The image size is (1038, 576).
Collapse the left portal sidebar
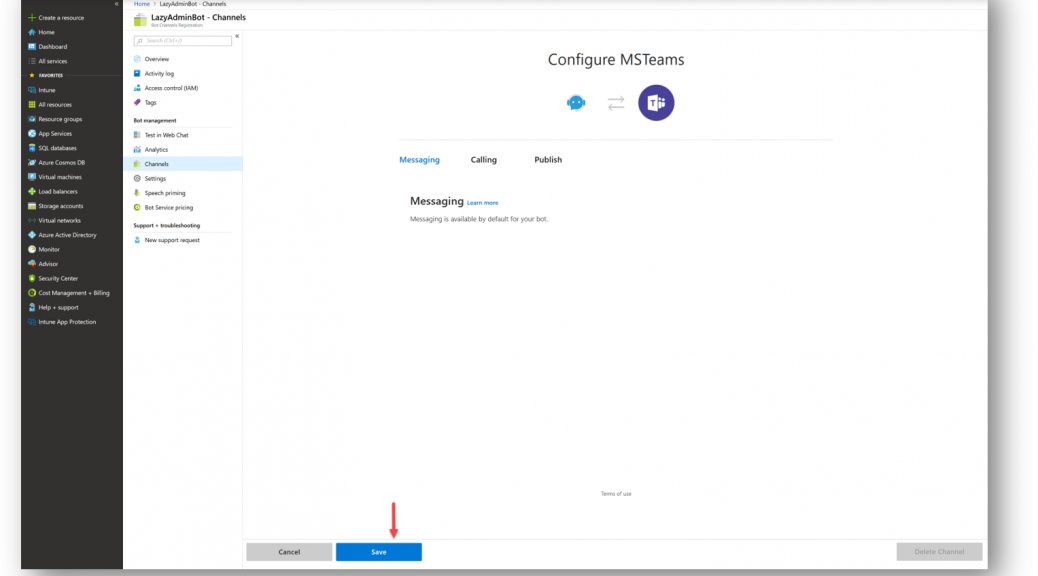click(117, 4)
